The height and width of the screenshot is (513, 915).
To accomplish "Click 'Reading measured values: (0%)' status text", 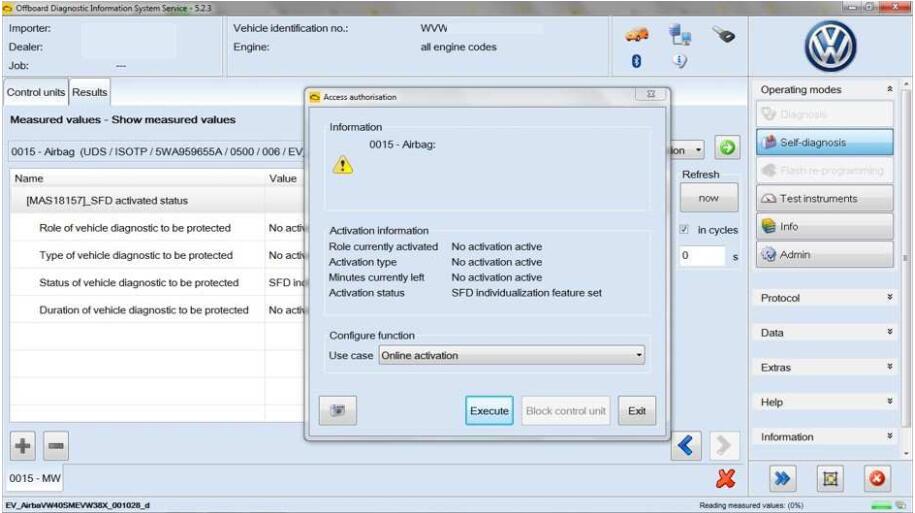I will coord(751,505).
